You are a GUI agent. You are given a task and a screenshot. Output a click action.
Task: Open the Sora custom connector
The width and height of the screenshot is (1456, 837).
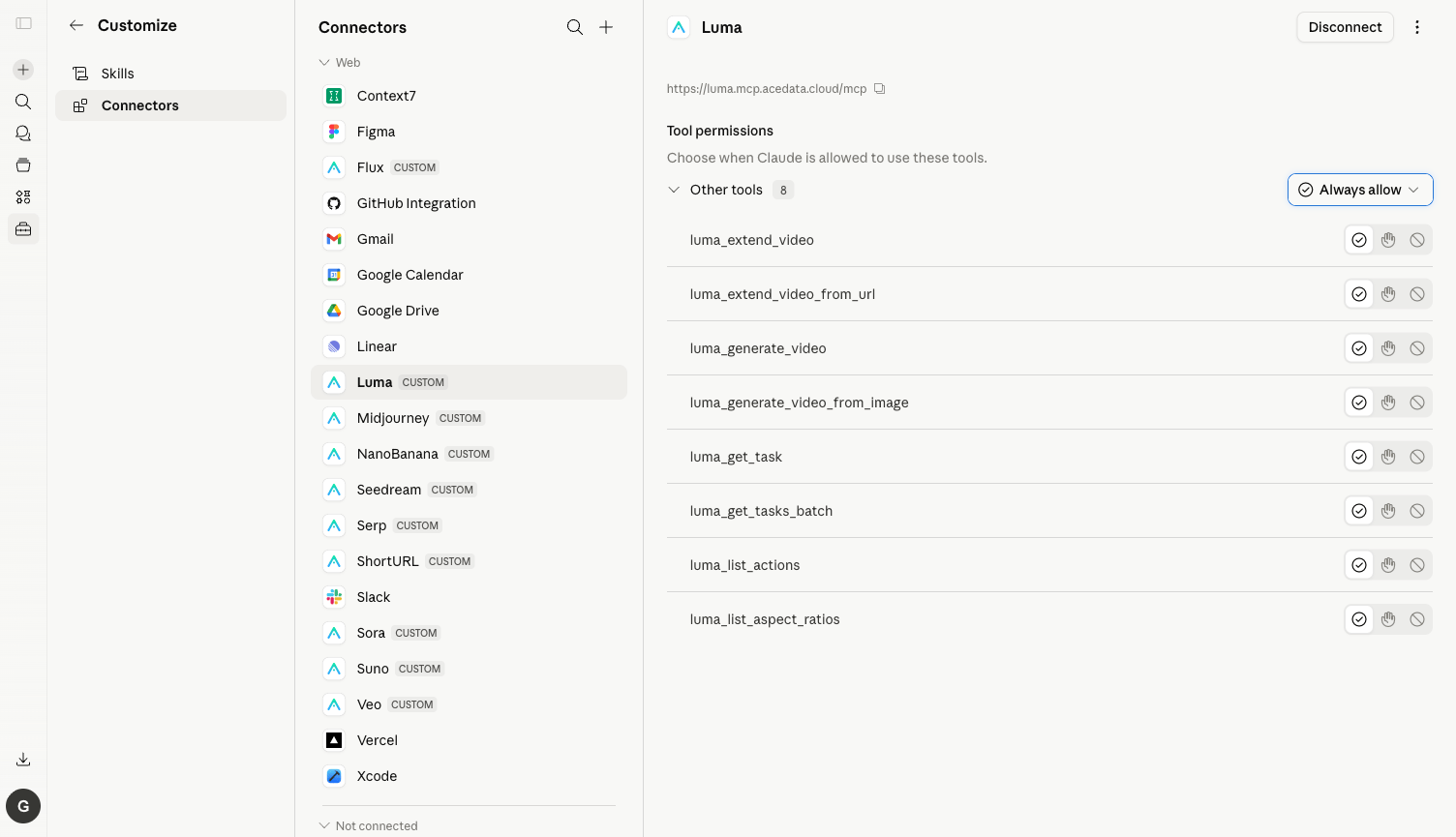[x=469, y=633]
